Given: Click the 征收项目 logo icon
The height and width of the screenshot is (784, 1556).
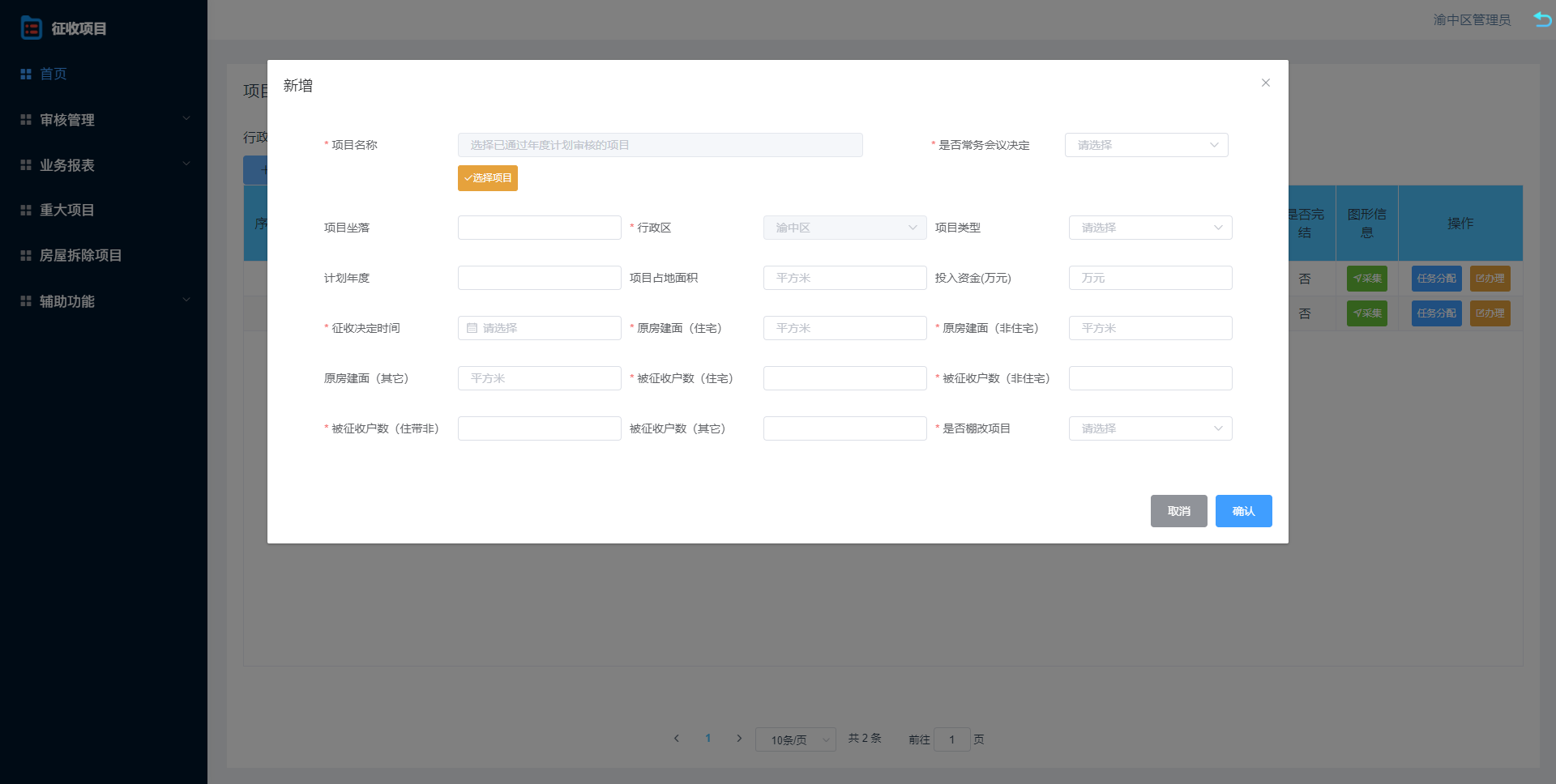Looking at the screenshot, I should pos(31,28).
